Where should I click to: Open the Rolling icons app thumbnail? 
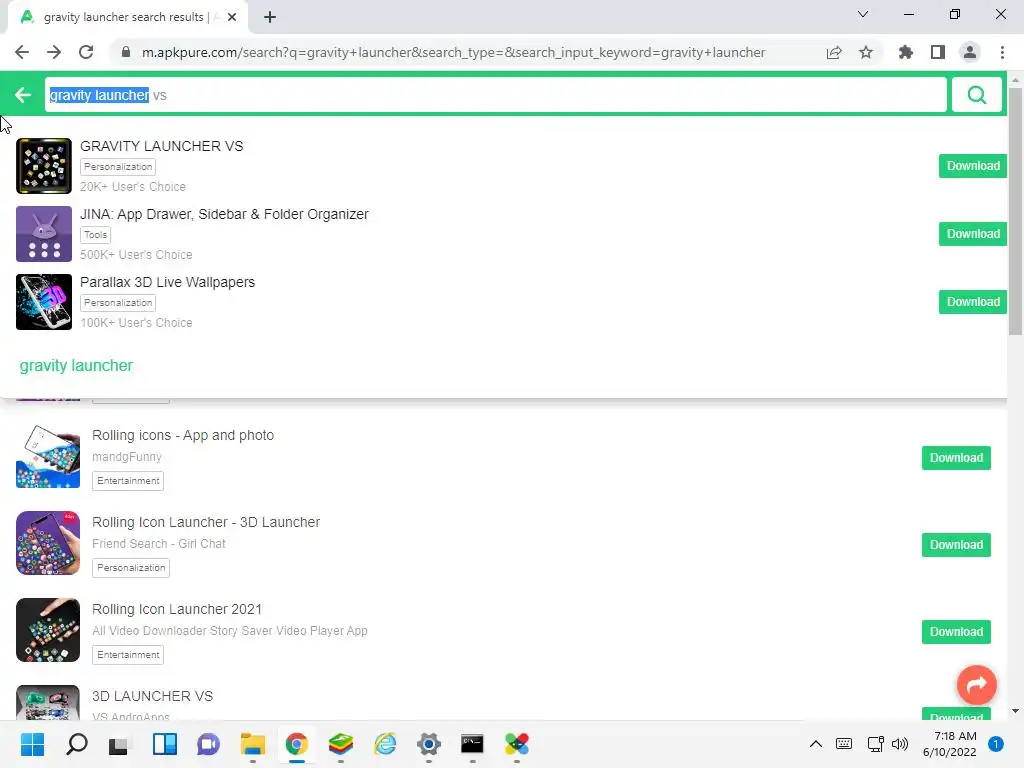(x=48, y=456)
